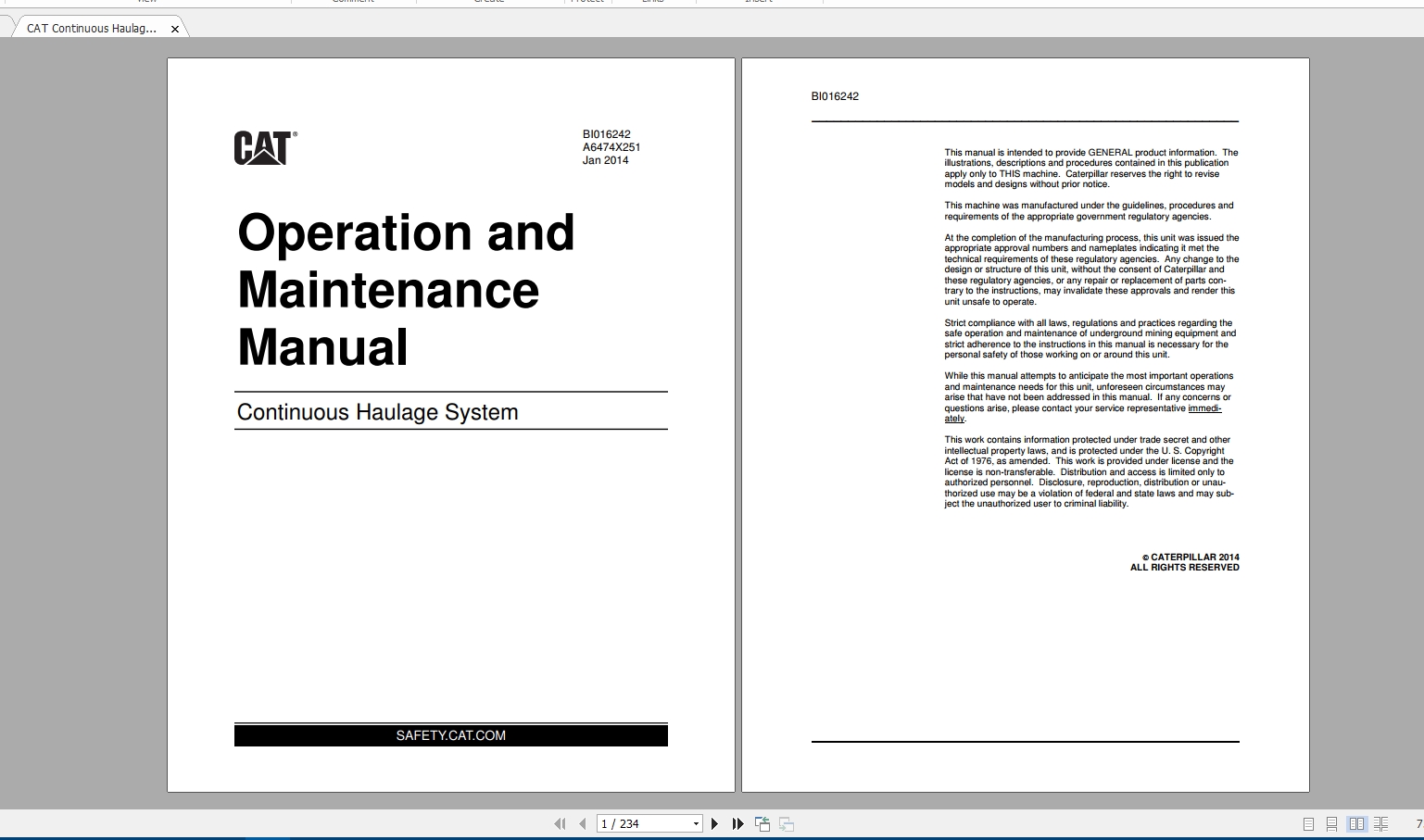The height and width of the screenshot is (840, 1424).
Task: Go forward to the next view
Action: (x=787, y=823)
